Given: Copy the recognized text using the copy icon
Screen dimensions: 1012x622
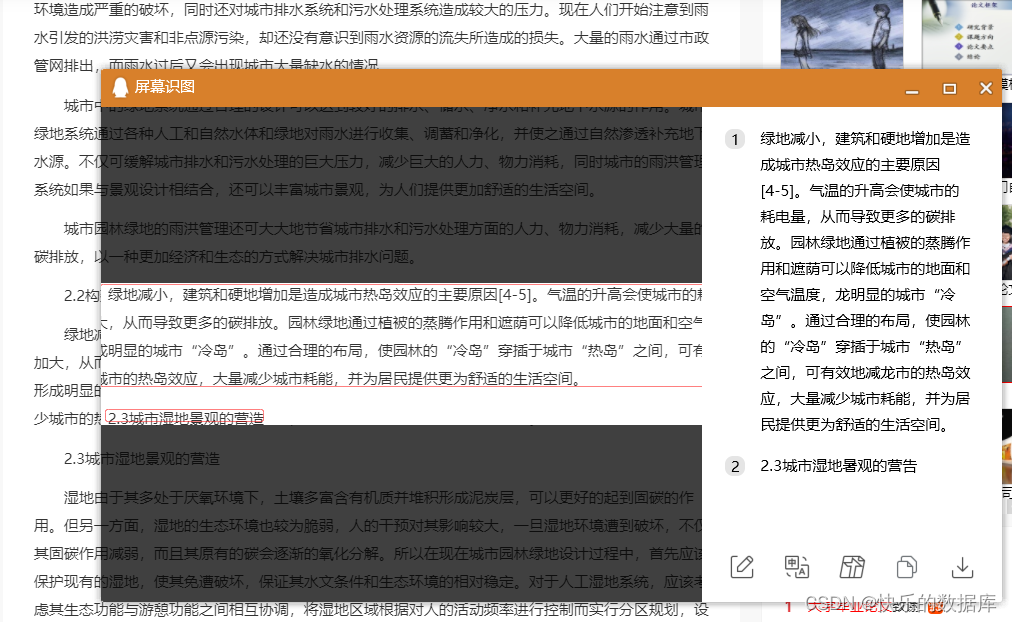Looking at the screenshot, I should (906, 567).
